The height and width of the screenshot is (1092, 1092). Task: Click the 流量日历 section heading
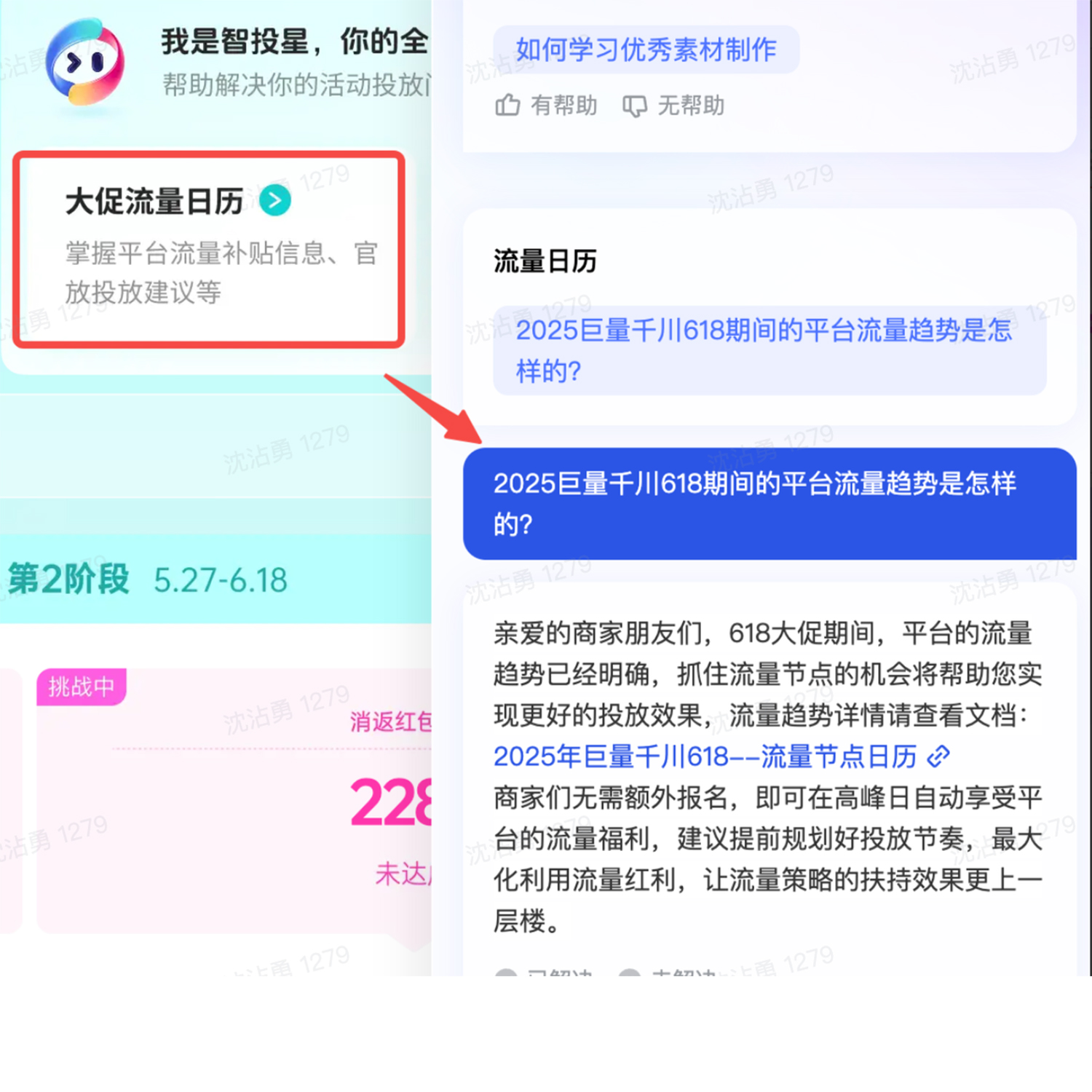tap(545, 261)
